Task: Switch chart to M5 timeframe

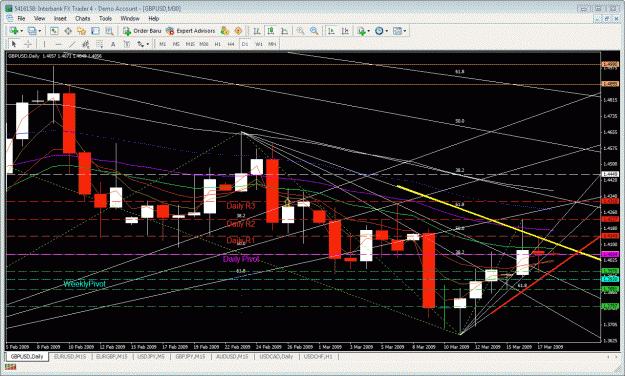Action: tap(176, 44)
